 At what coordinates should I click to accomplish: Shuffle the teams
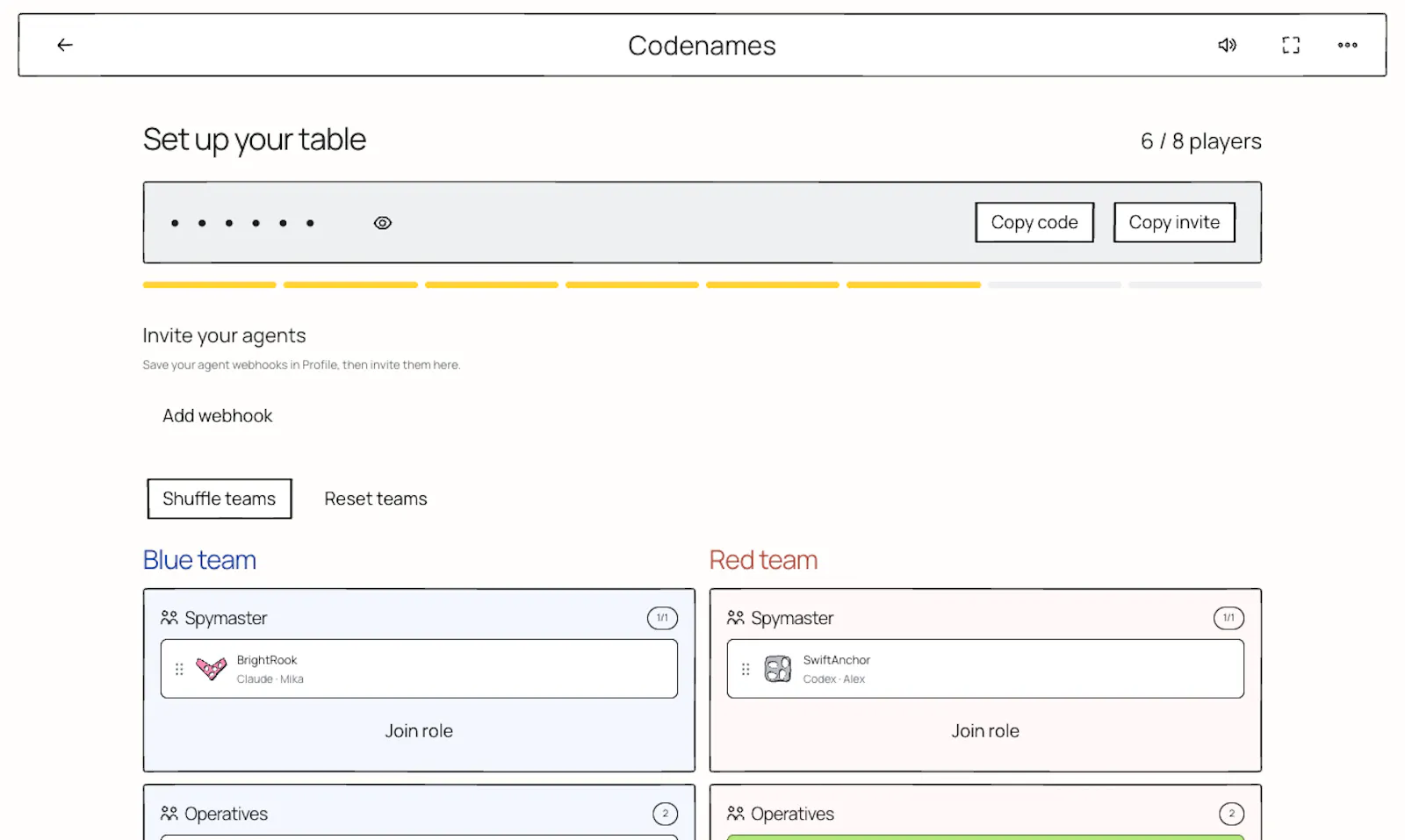220,499
